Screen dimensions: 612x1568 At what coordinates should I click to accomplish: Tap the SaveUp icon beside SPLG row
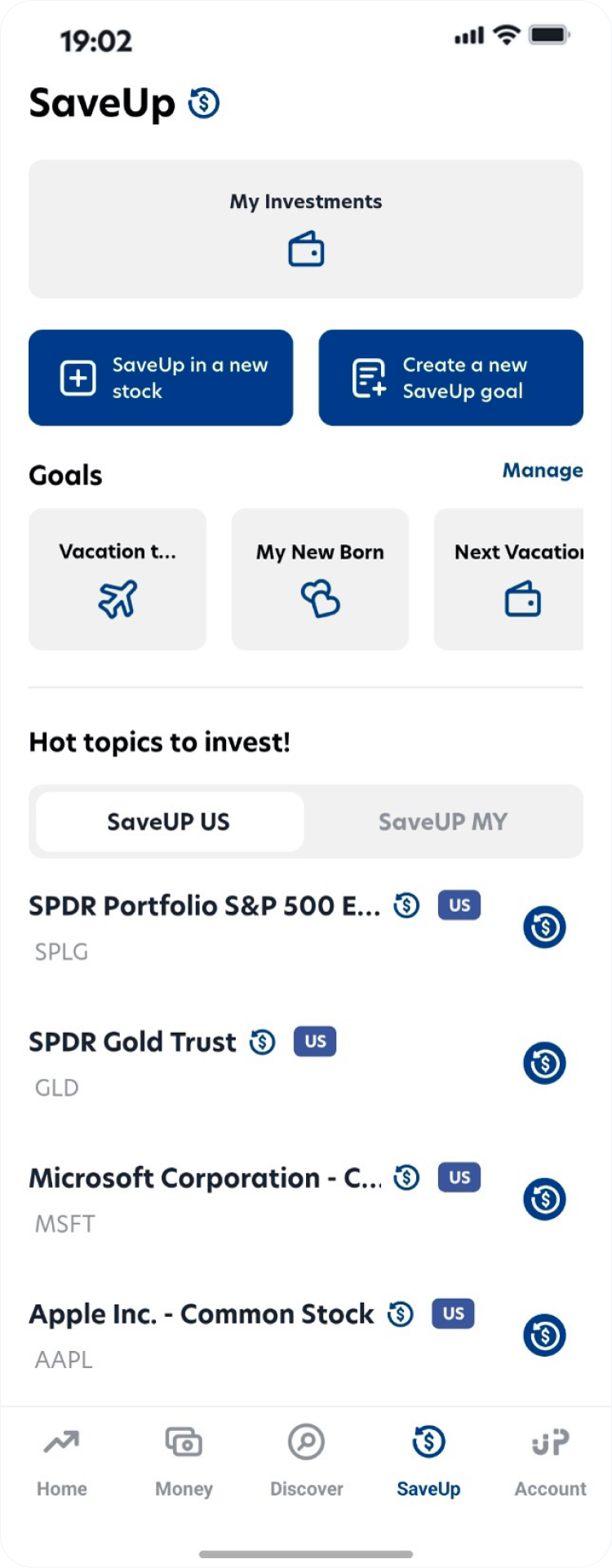544,927
